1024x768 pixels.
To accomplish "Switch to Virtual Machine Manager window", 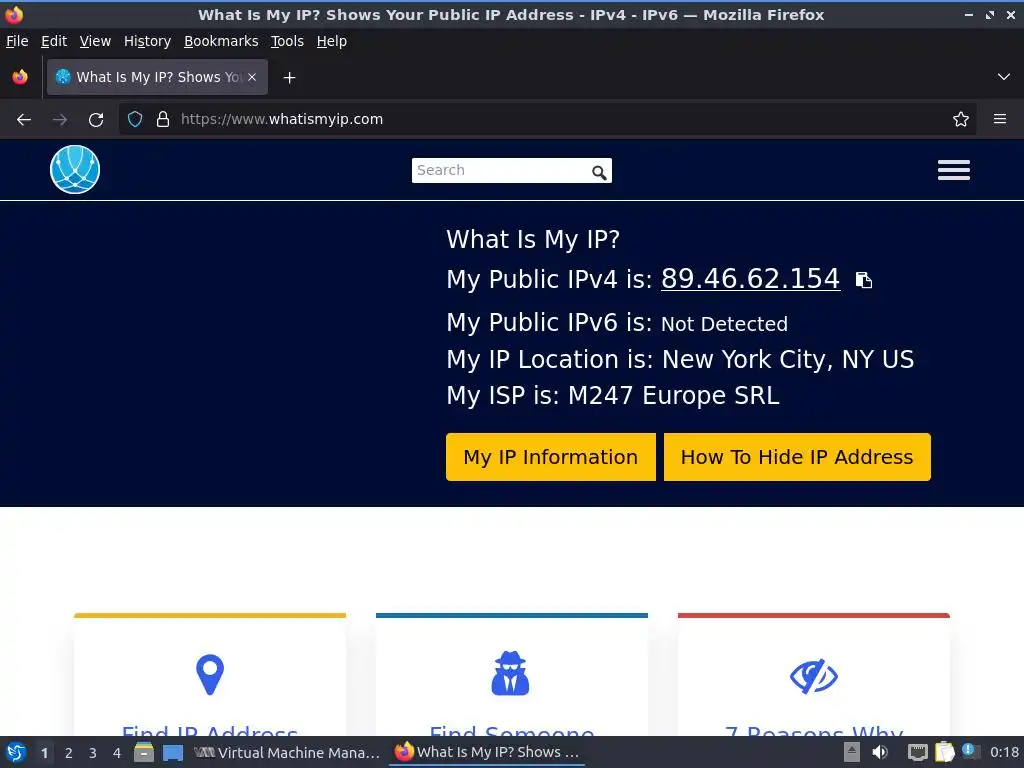I will [287, 752].
